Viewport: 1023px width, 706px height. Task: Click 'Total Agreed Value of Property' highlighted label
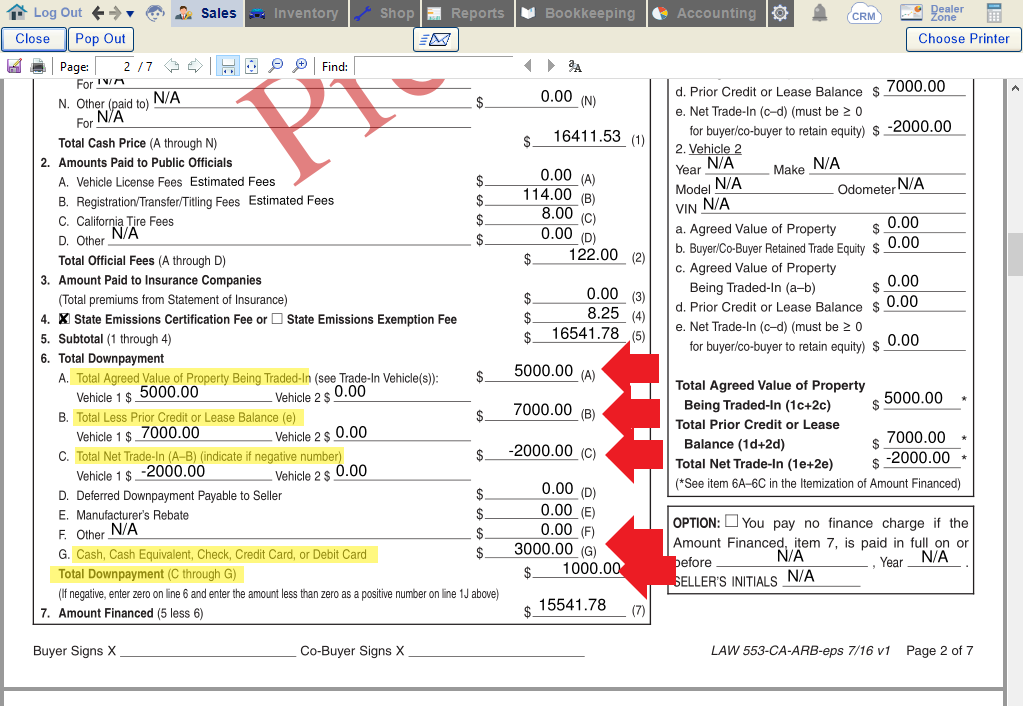tap(192, 378)
